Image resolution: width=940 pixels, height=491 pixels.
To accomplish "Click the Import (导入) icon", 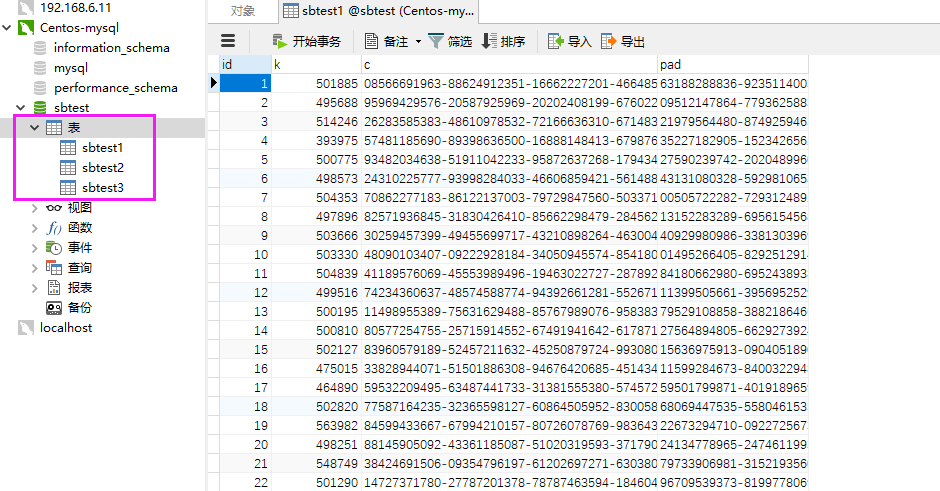I will 556,41.
